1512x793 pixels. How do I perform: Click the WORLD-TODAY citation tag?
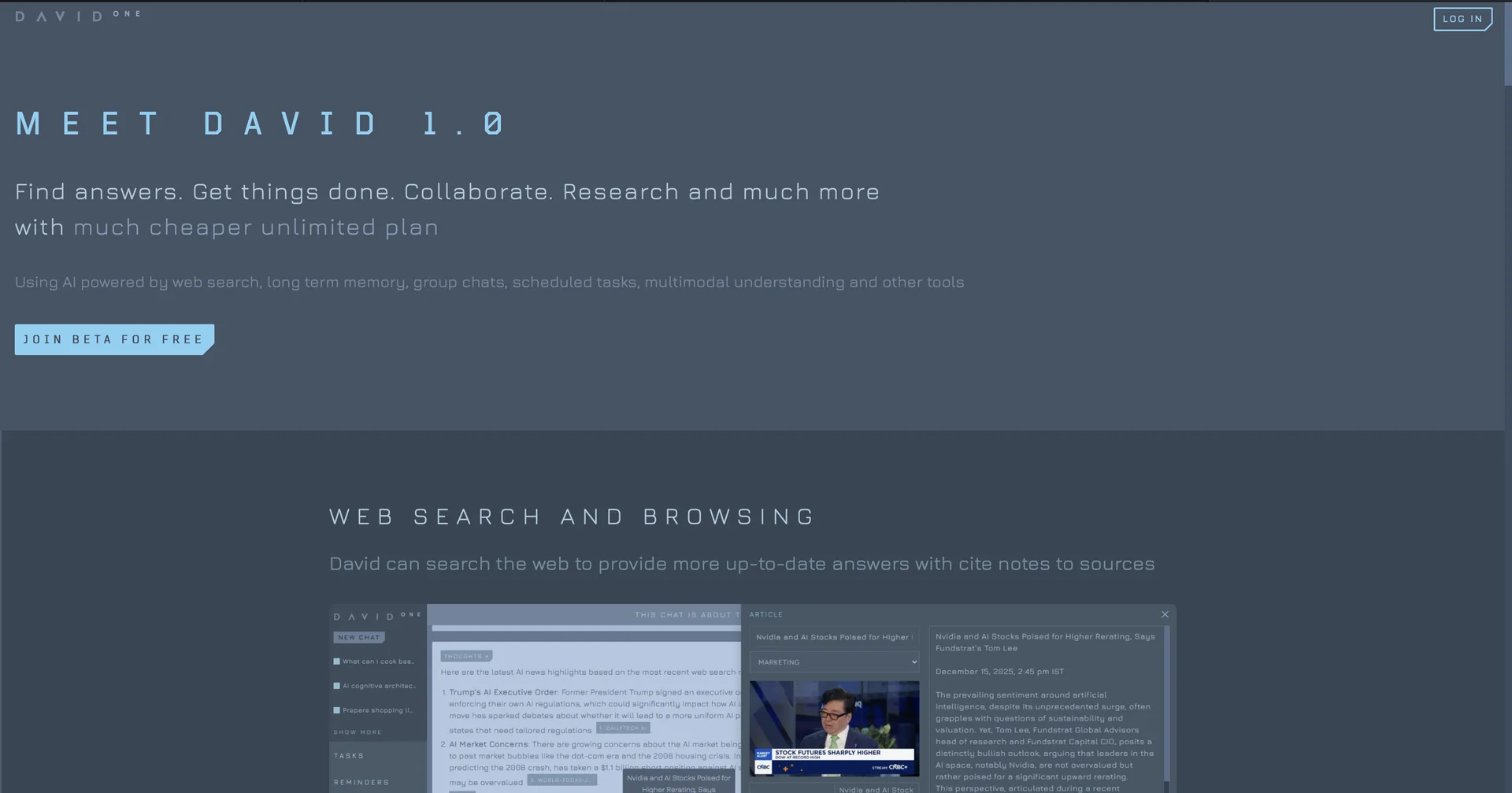click(561, 780)
